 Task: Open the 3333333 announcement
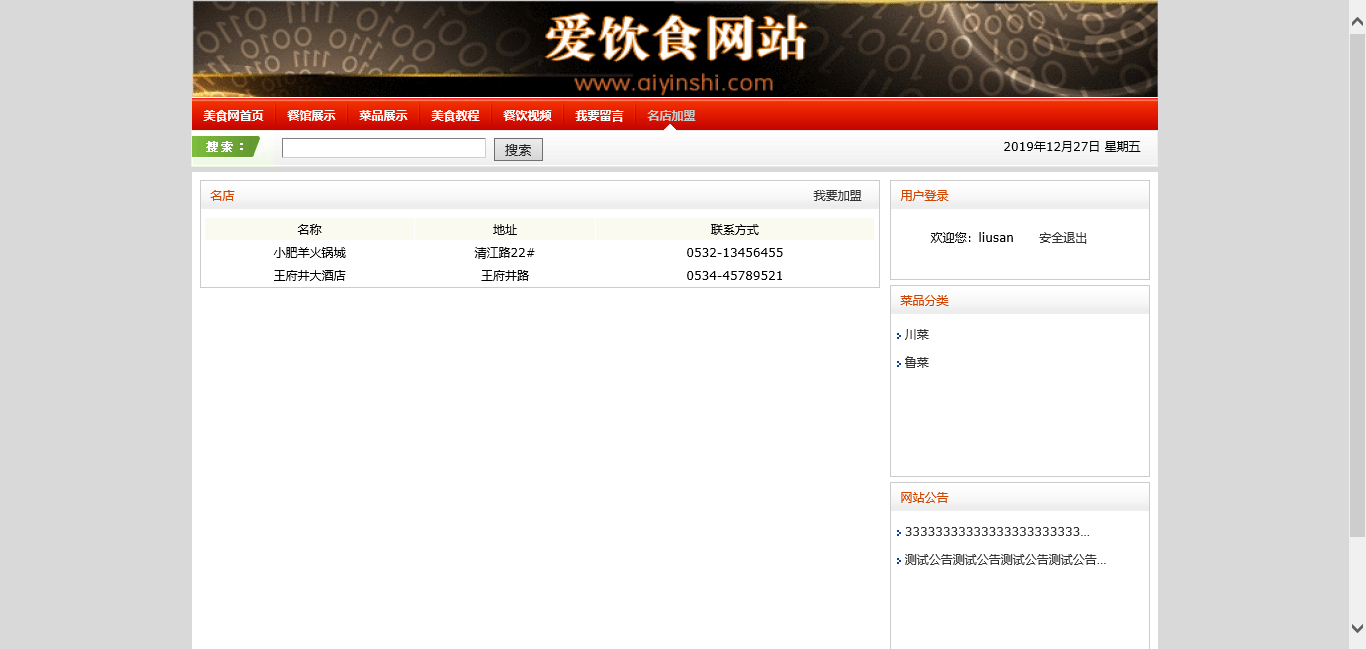pos(997,532)
